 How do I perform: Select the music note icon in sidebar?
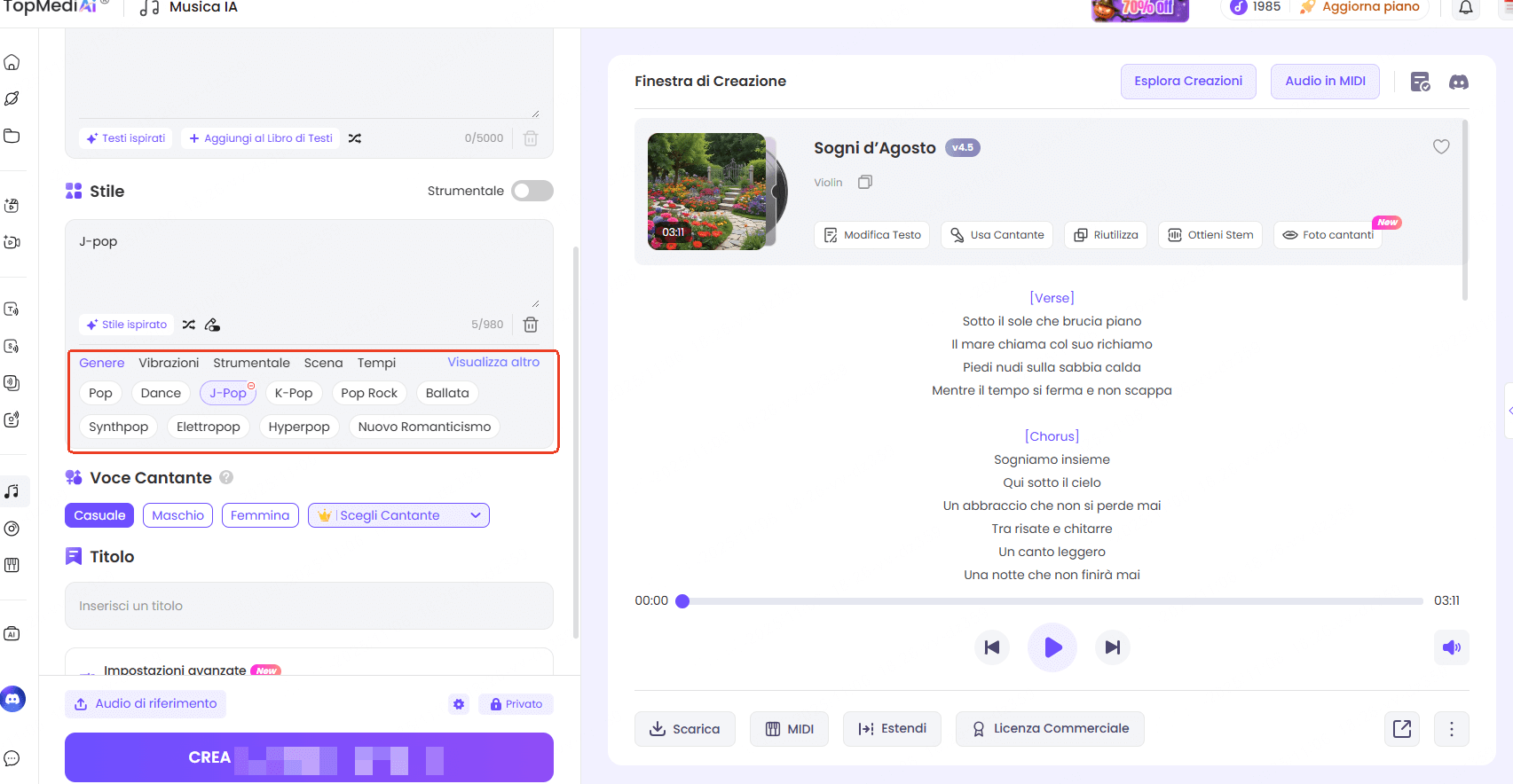[x=12, y=491]
